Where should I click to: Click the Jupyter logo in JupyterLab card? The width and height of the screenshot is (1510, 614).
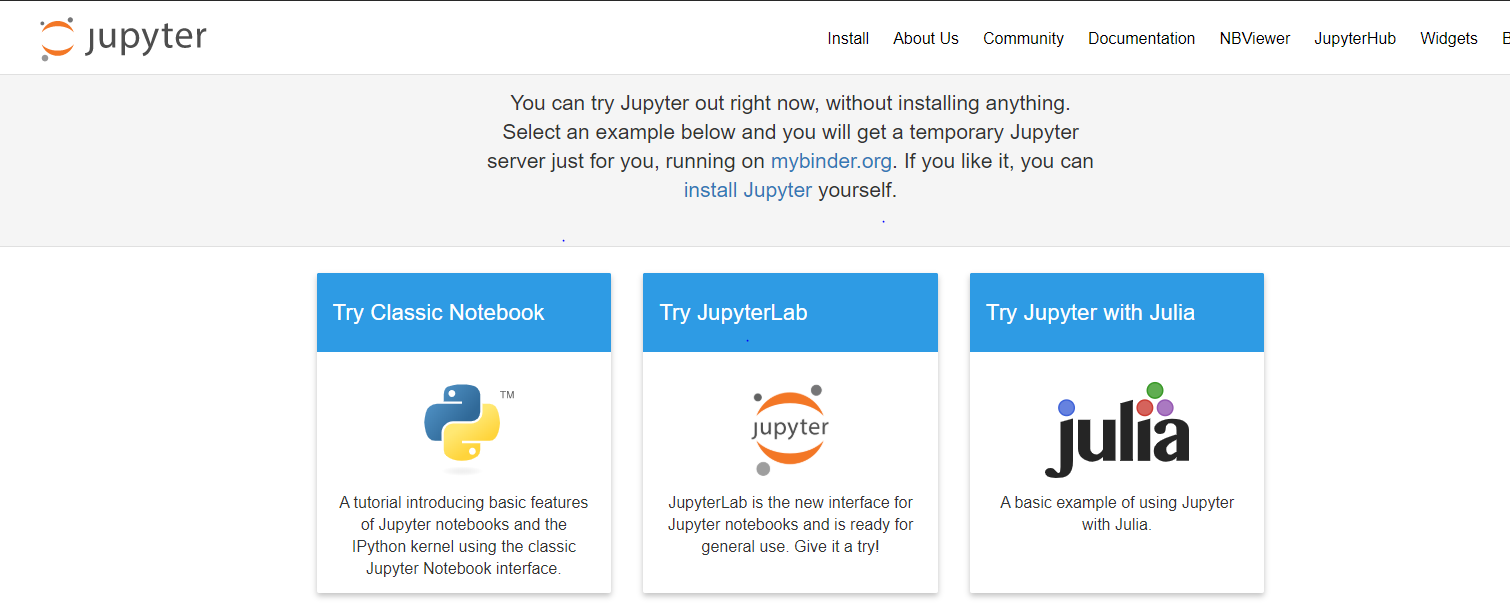pyautogui.click(x=790, y=430)
